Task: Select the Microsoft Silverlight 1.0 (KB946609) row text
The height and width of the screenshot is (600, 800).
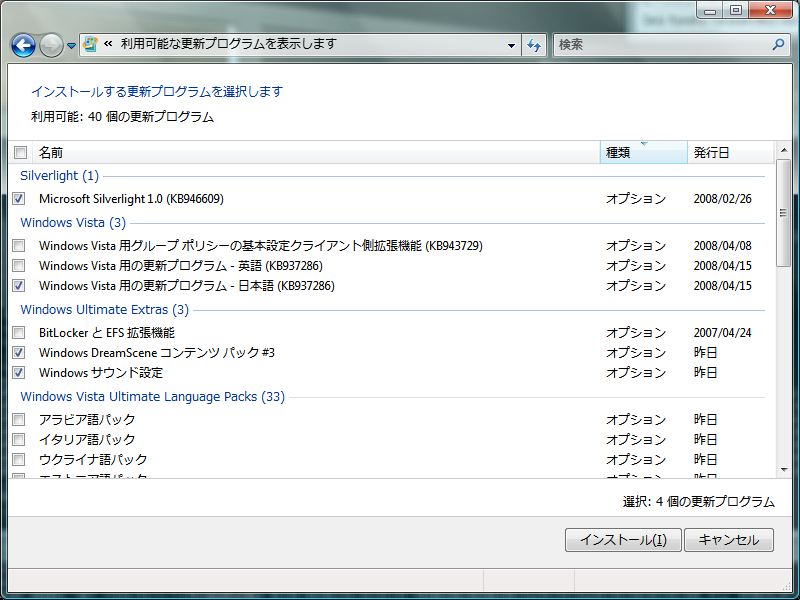Action: [131, 198]
